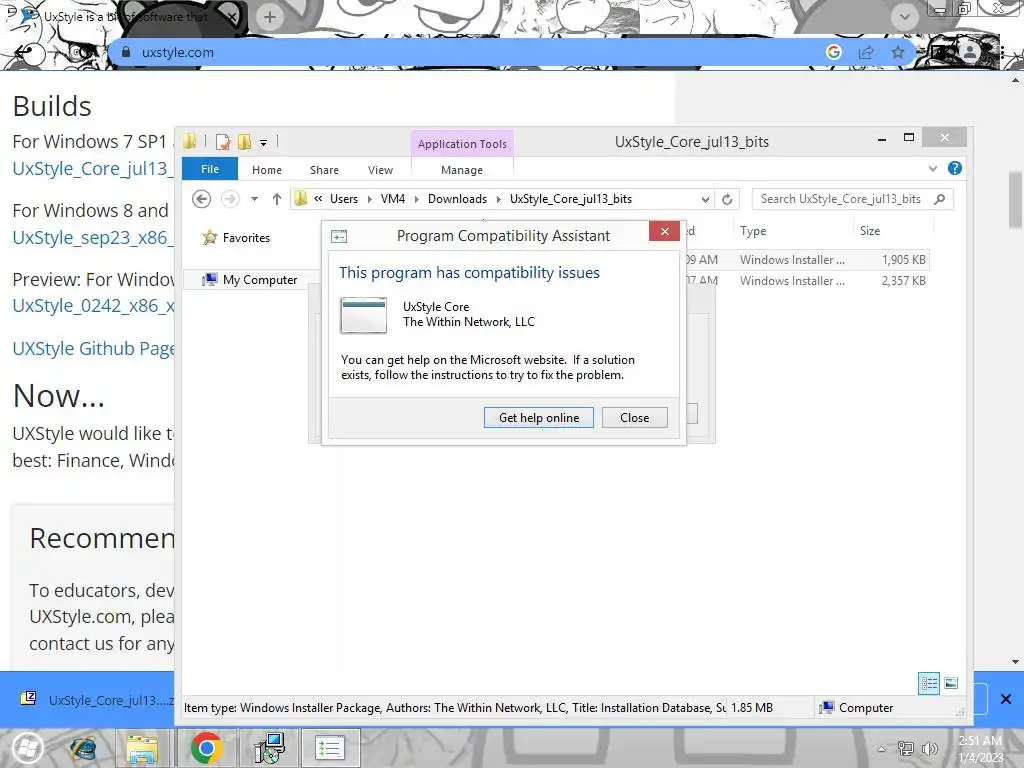
Task: Open UXStyle Github Page link
Action: pyautogui.click(x=93, y=349)
